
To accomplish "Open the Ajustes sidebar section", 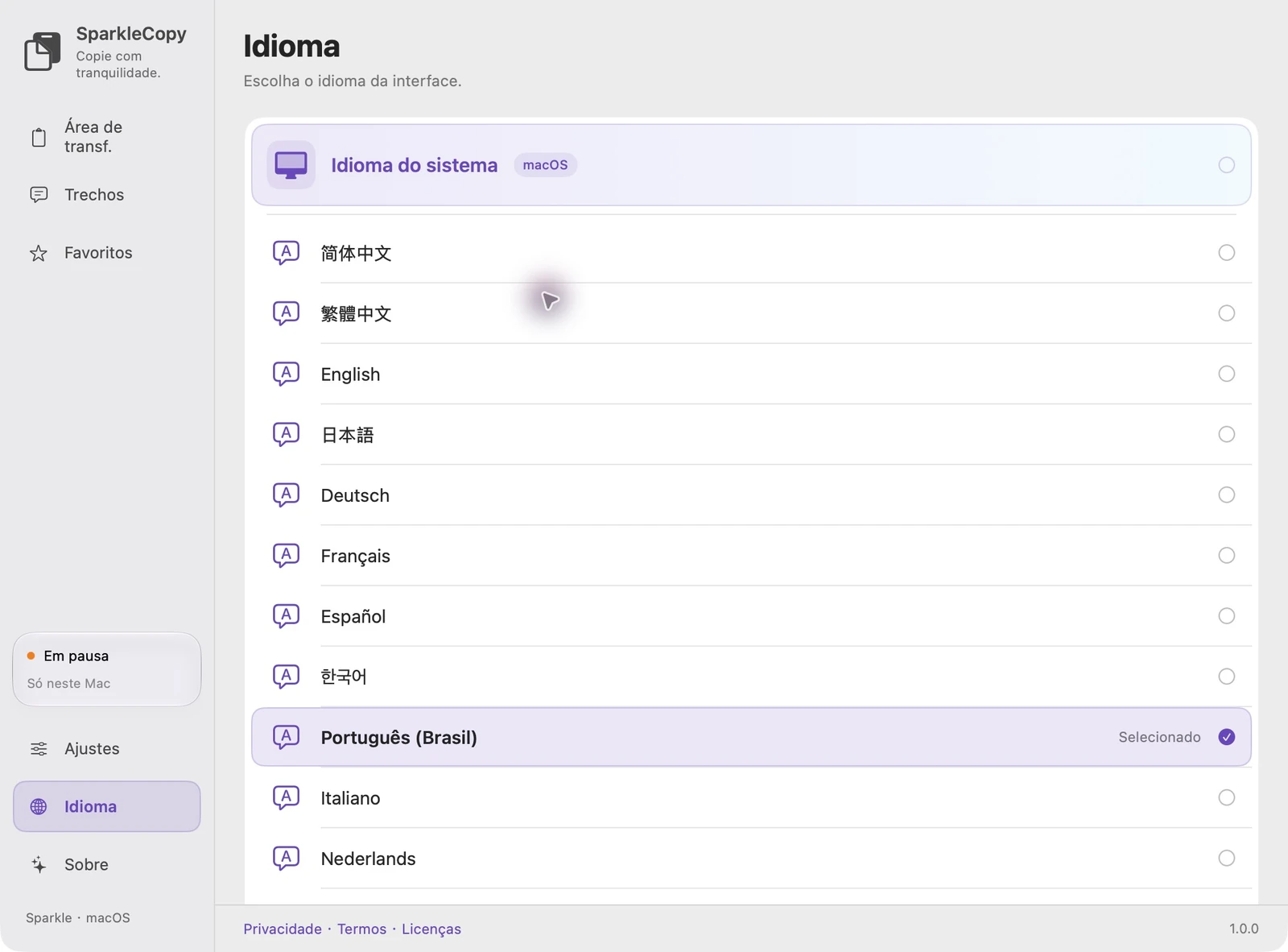I will click(107, 749).
